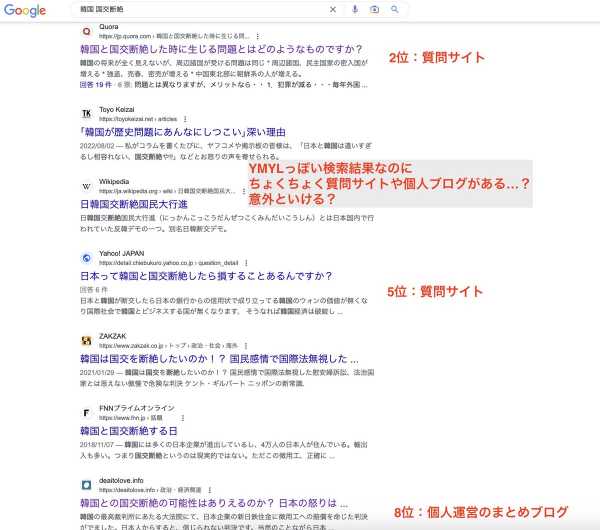Click the Quora favicon

tap(87, 31)
